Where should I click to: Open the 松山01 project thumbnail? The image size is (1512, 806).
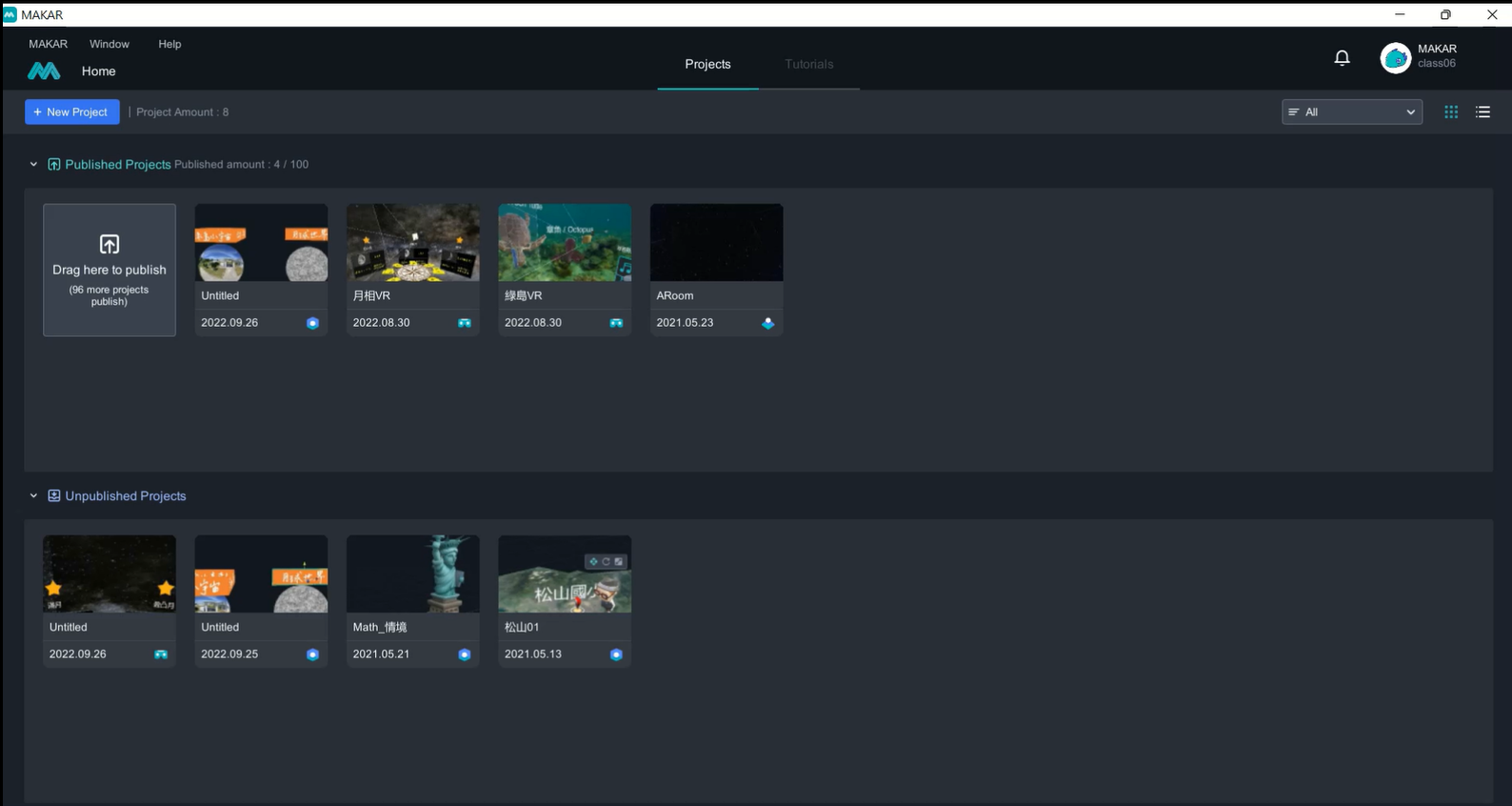(x=565, y=574)
